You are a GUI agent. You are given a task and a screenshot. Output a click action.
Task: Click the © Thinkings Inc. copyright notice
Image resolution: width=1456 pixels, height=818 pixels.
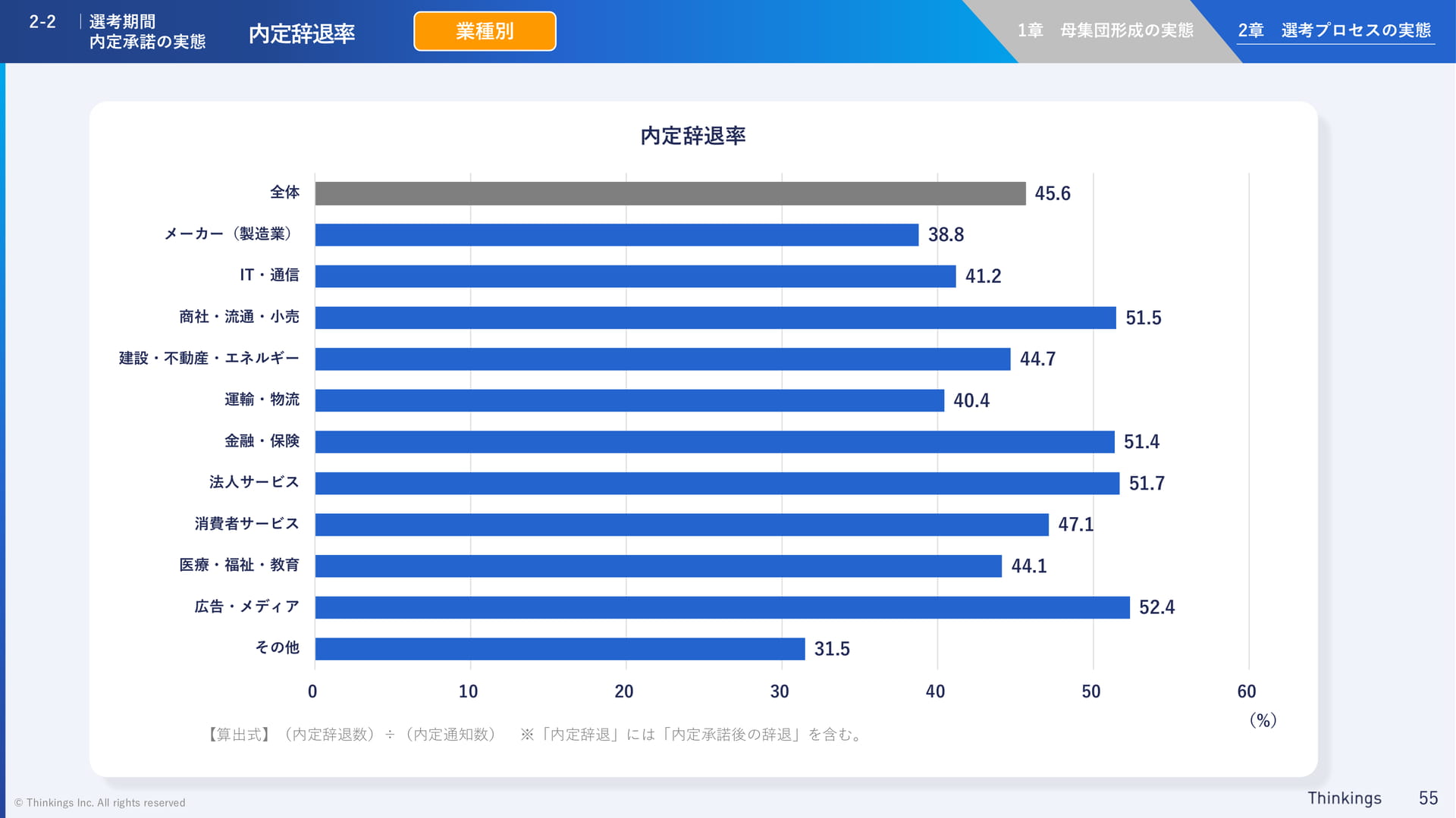tap(100, 803)
